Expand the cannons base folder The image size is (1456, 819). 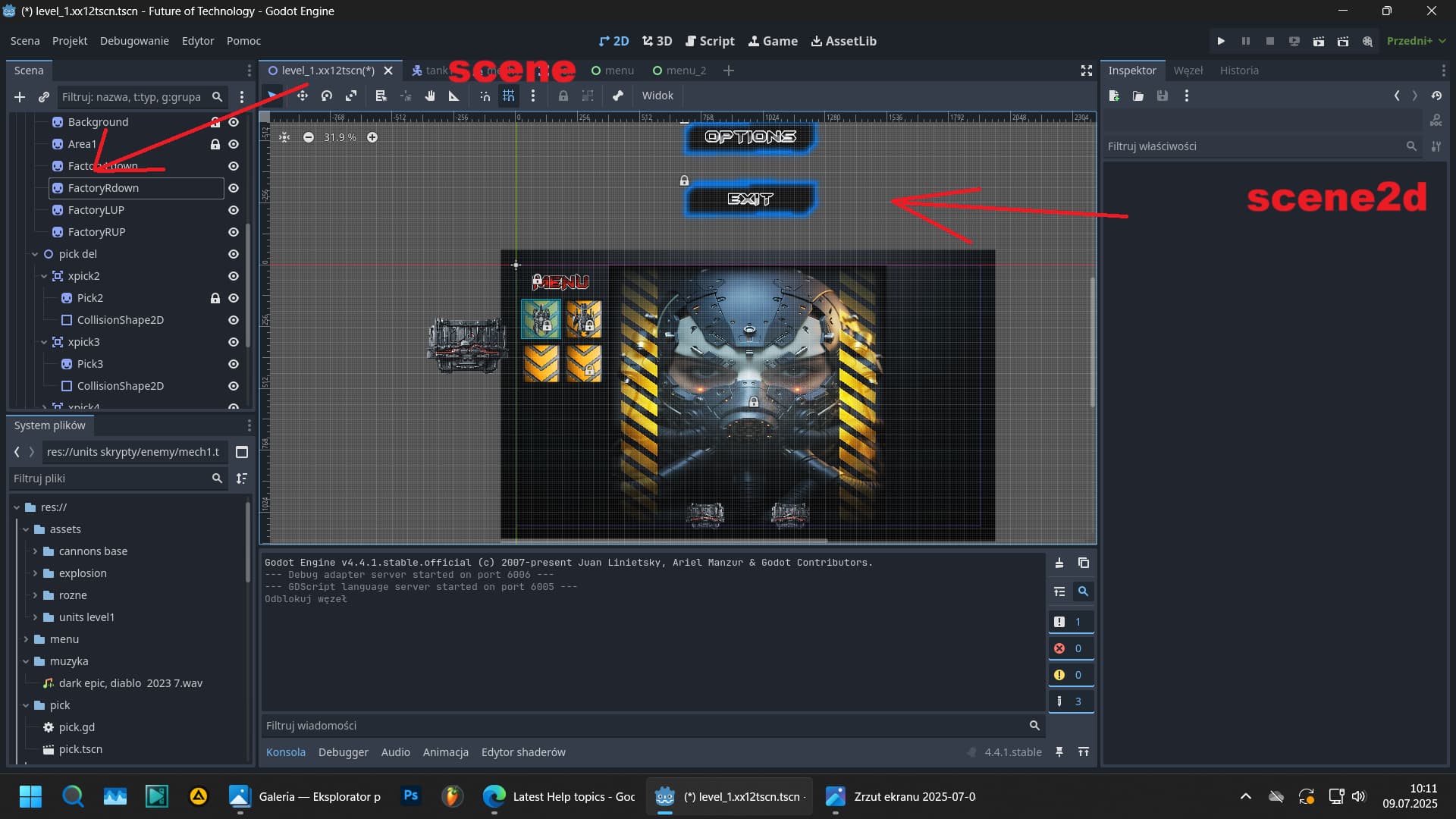click(35, 551)
